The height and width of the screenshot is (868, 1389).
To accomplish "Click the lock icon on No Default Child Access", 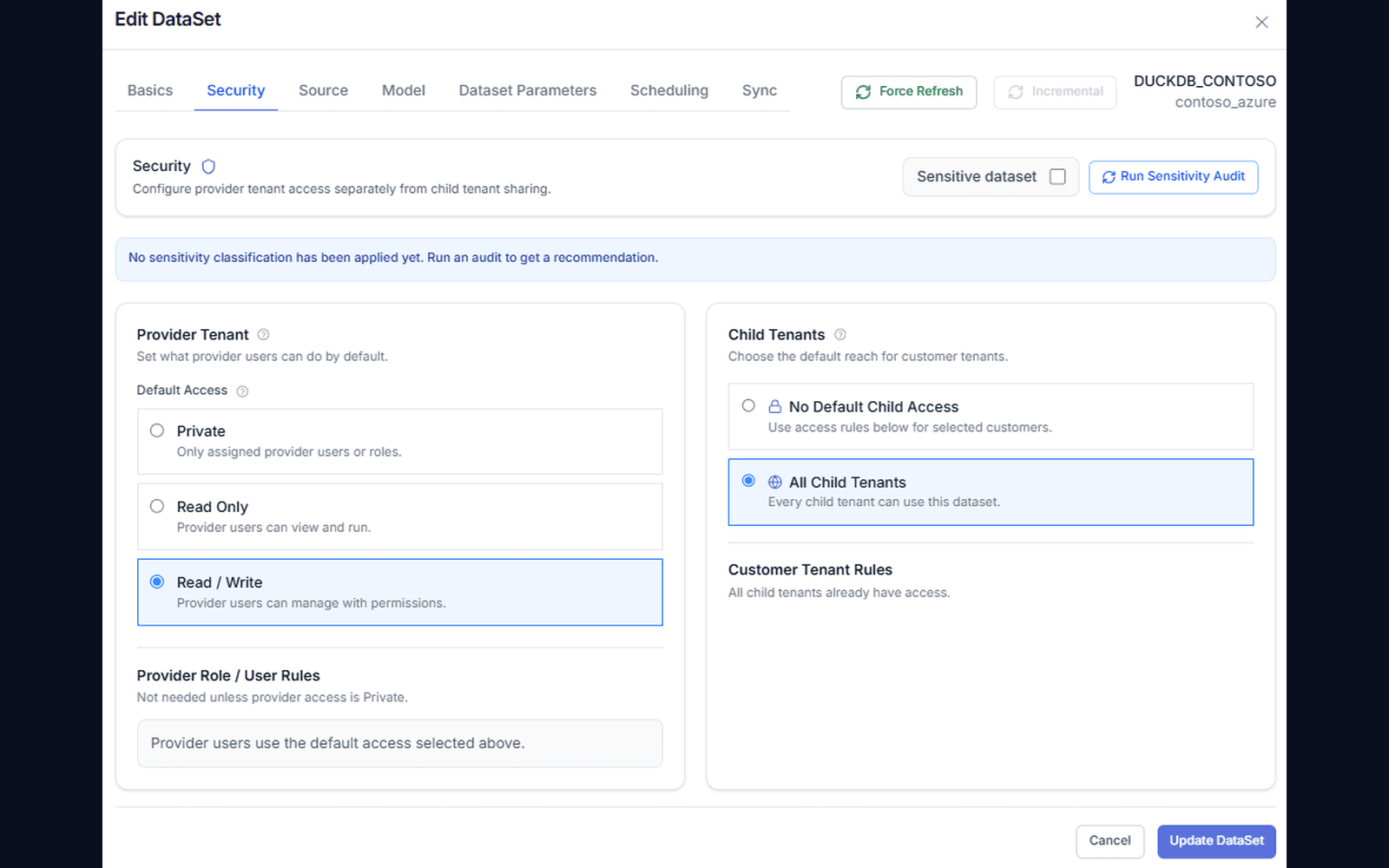I will 774,406.
